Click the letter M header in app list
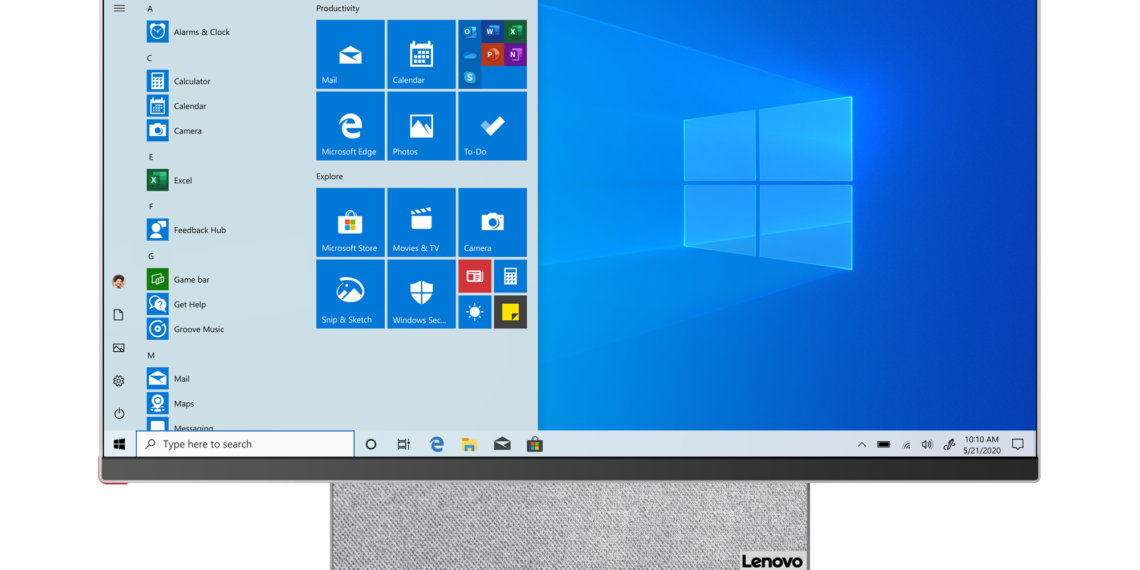This screenshot has height=570, width=1140. [151, 356]
